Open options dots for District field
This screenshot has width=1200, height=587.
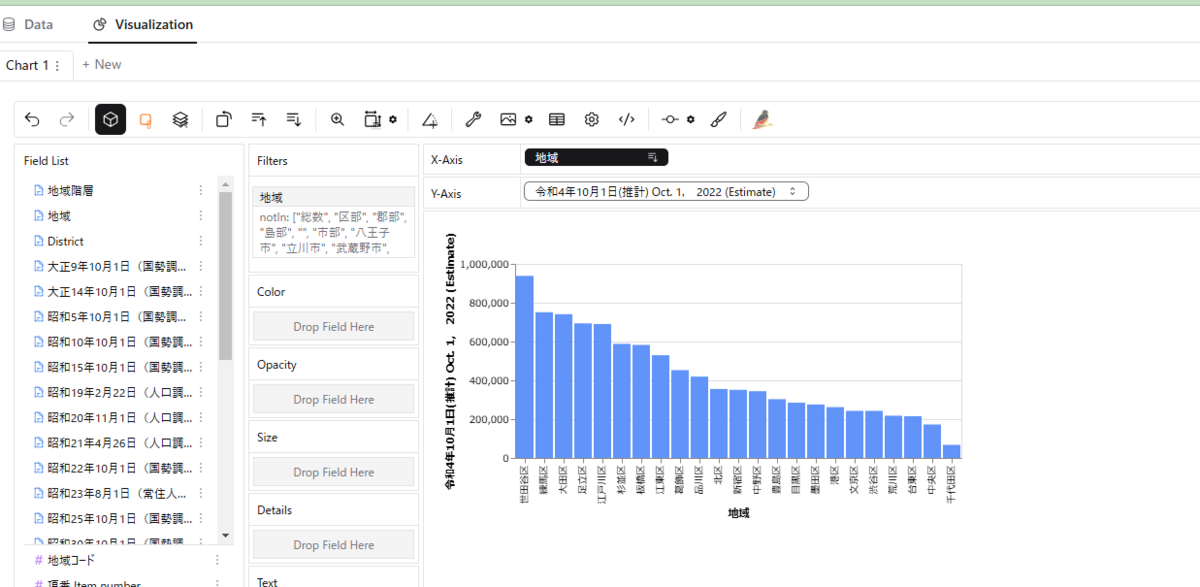coord(201,241)
